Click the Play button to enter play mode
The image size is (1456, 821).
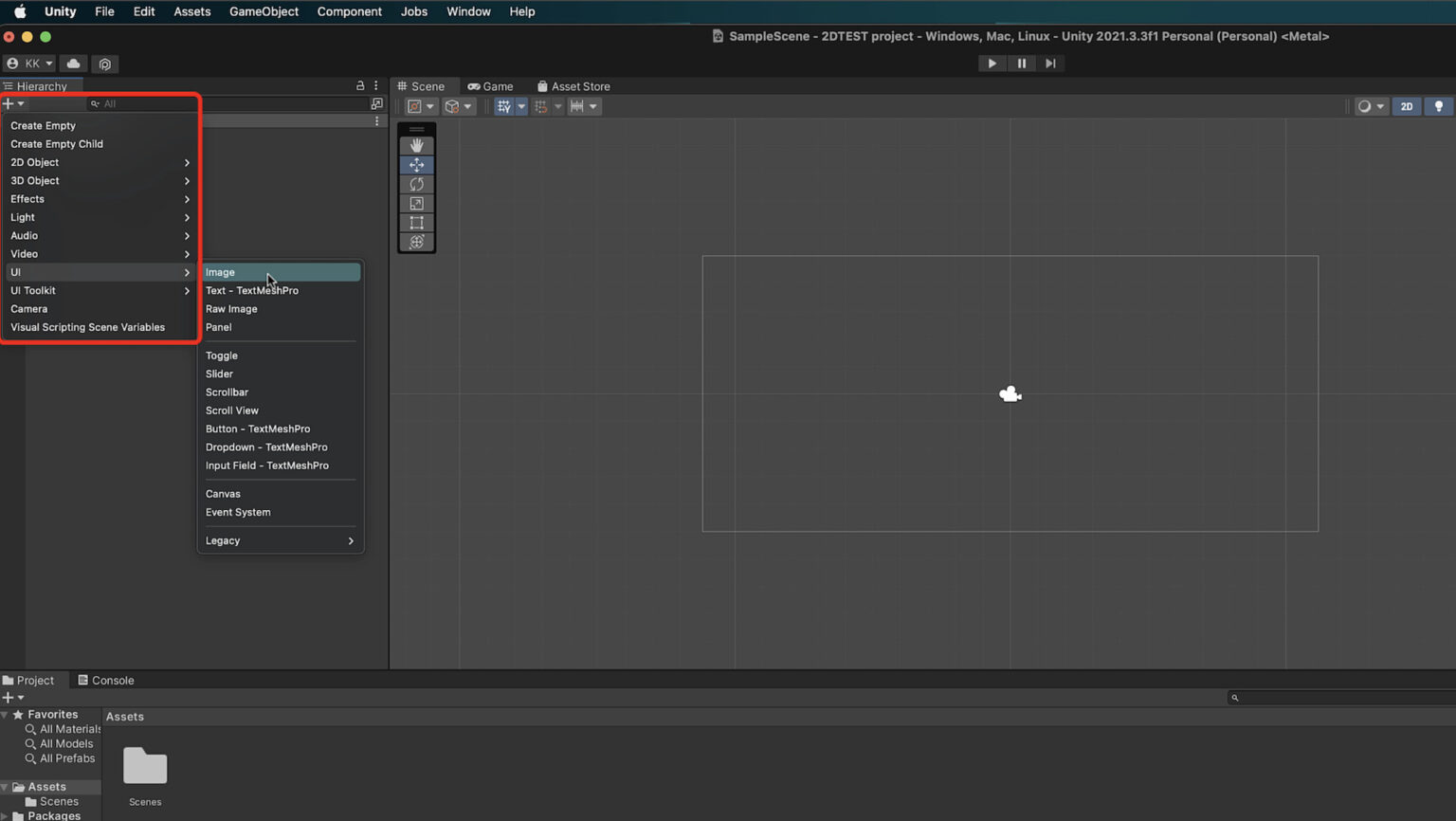992,63
